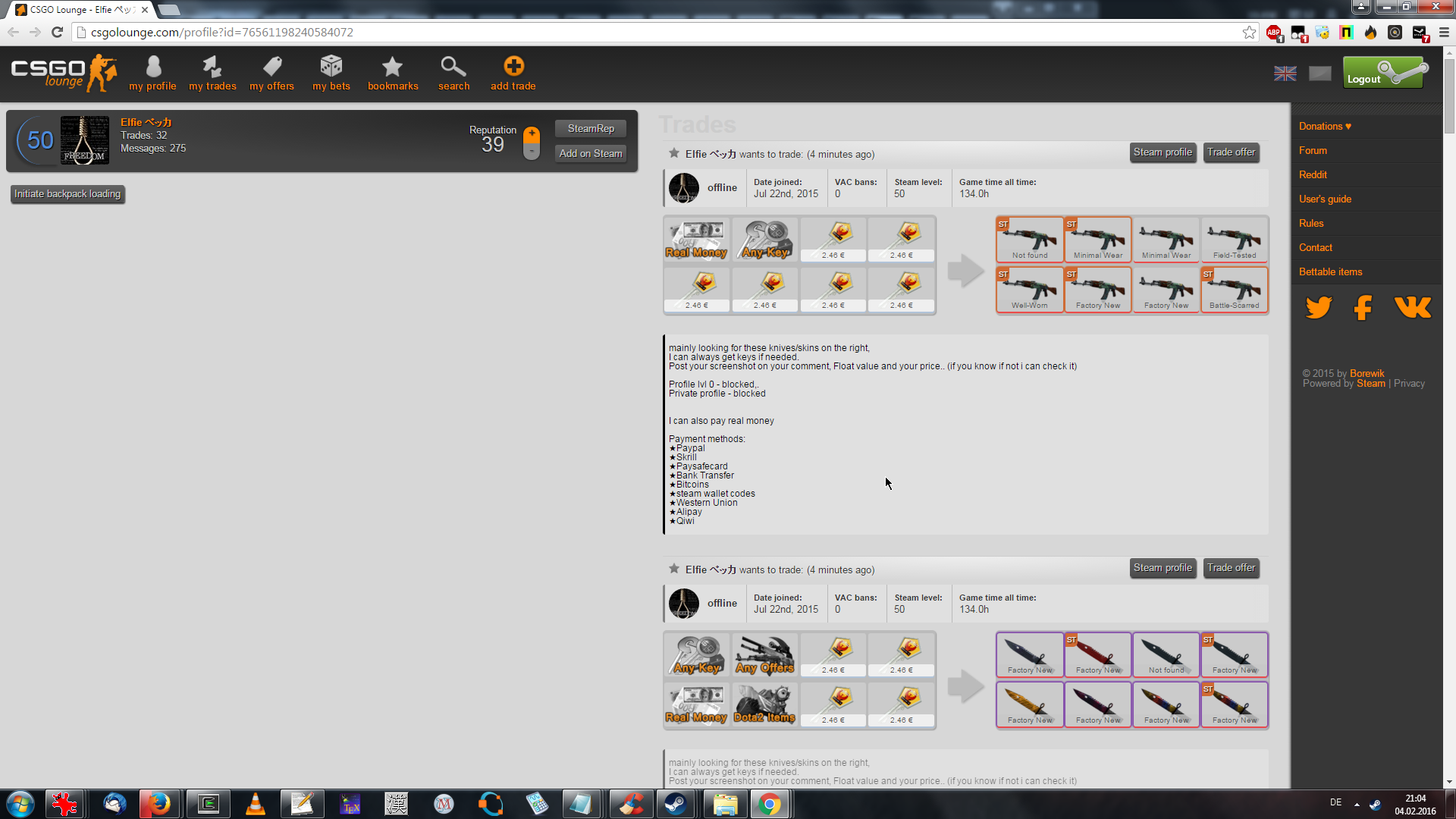Click Initiate backpack loading button
The image size is (1456, 819).
[67, 194]
